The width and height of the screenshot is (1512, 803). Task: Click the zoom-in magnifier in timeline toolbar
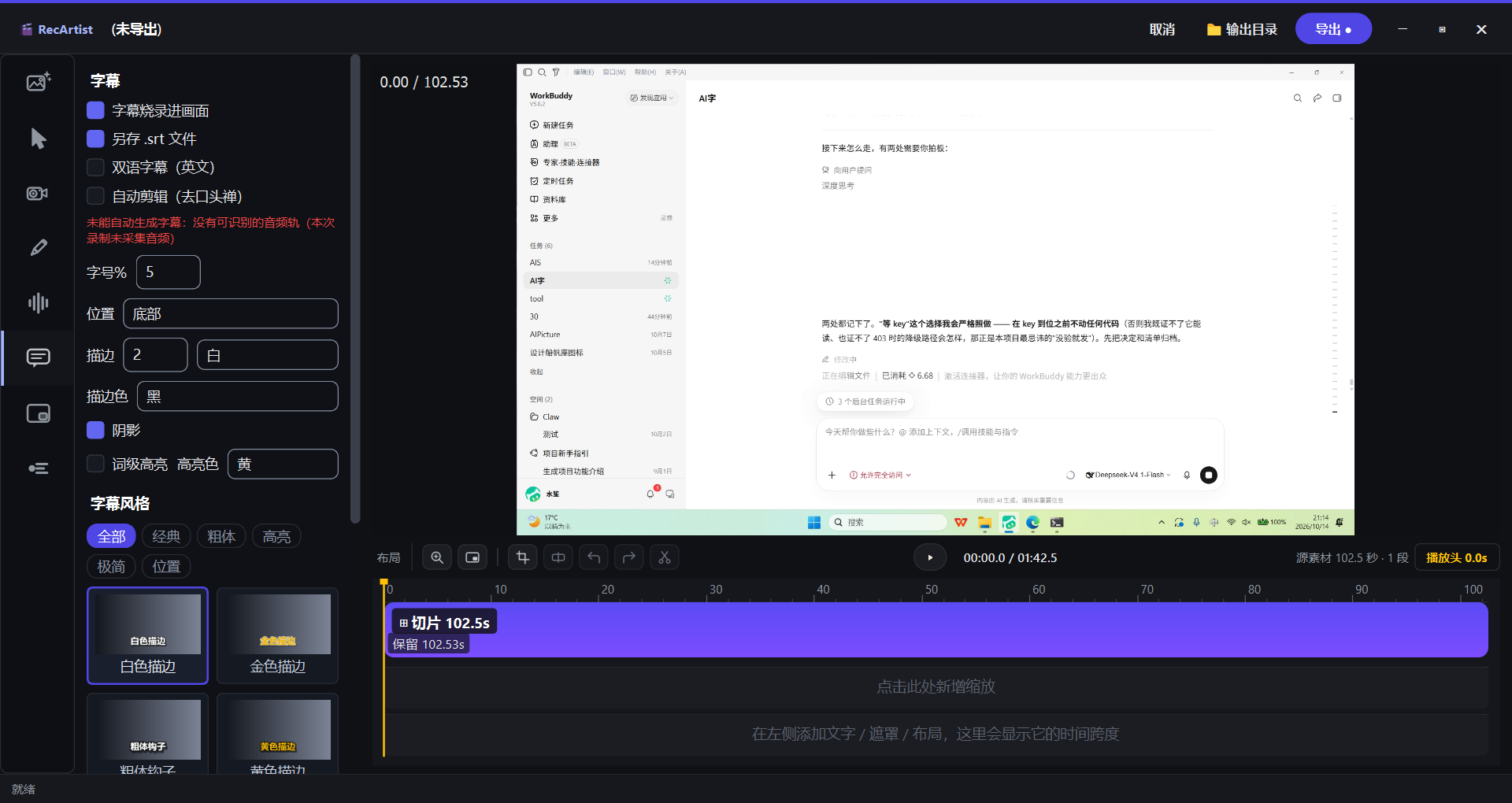click(x=437, y=557)
